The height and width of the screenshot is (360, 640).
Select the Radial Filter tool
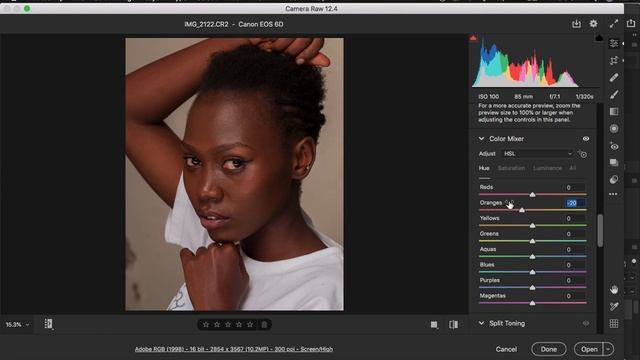point(613,129)
